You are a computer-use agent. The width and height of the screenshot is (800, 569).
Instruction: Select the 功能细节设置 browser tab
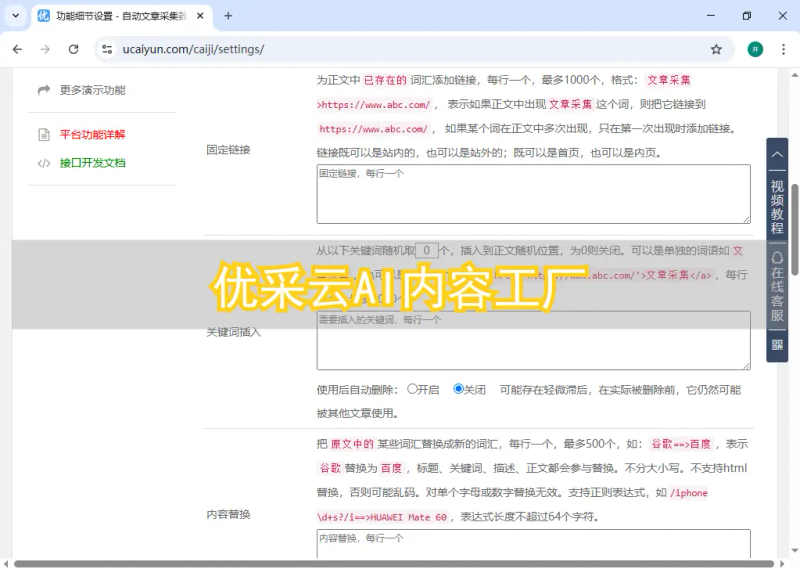(x=122, y=16)
